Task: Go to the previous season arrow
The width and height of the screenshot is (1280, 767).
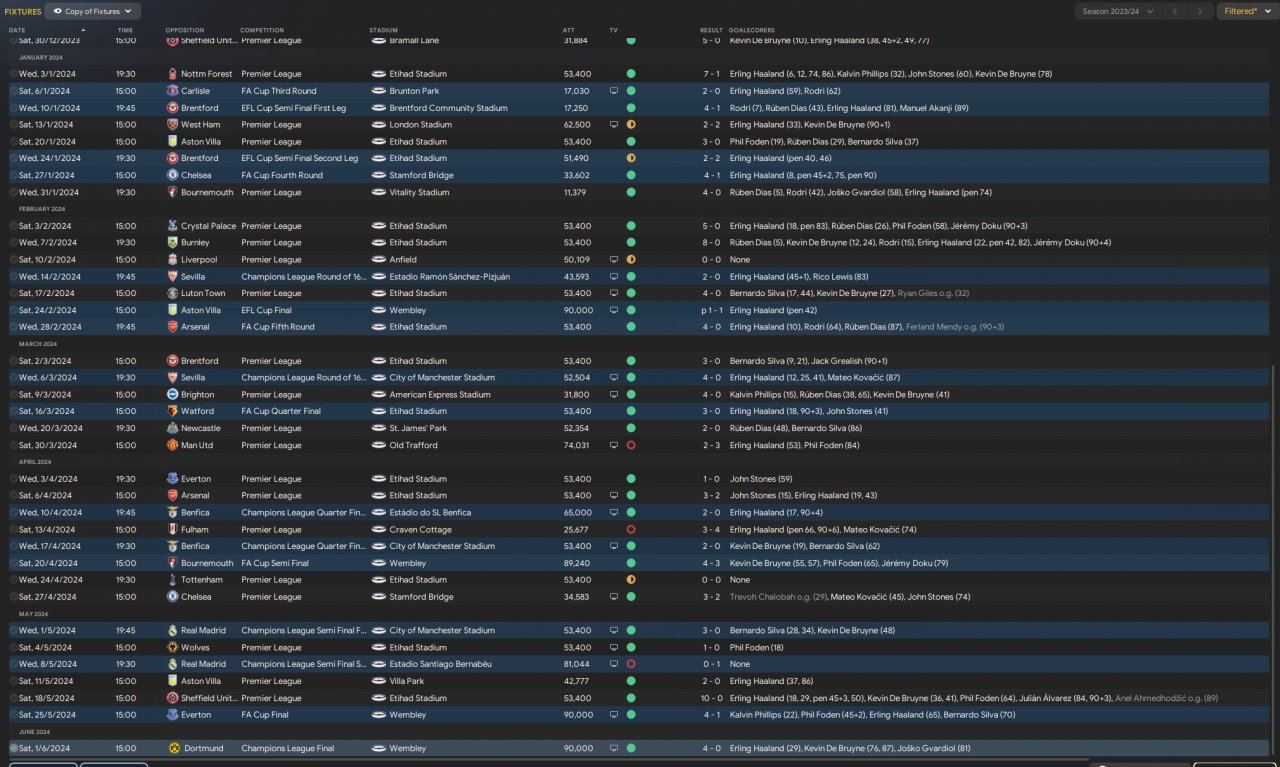Action: click(x=1175, y=11)
